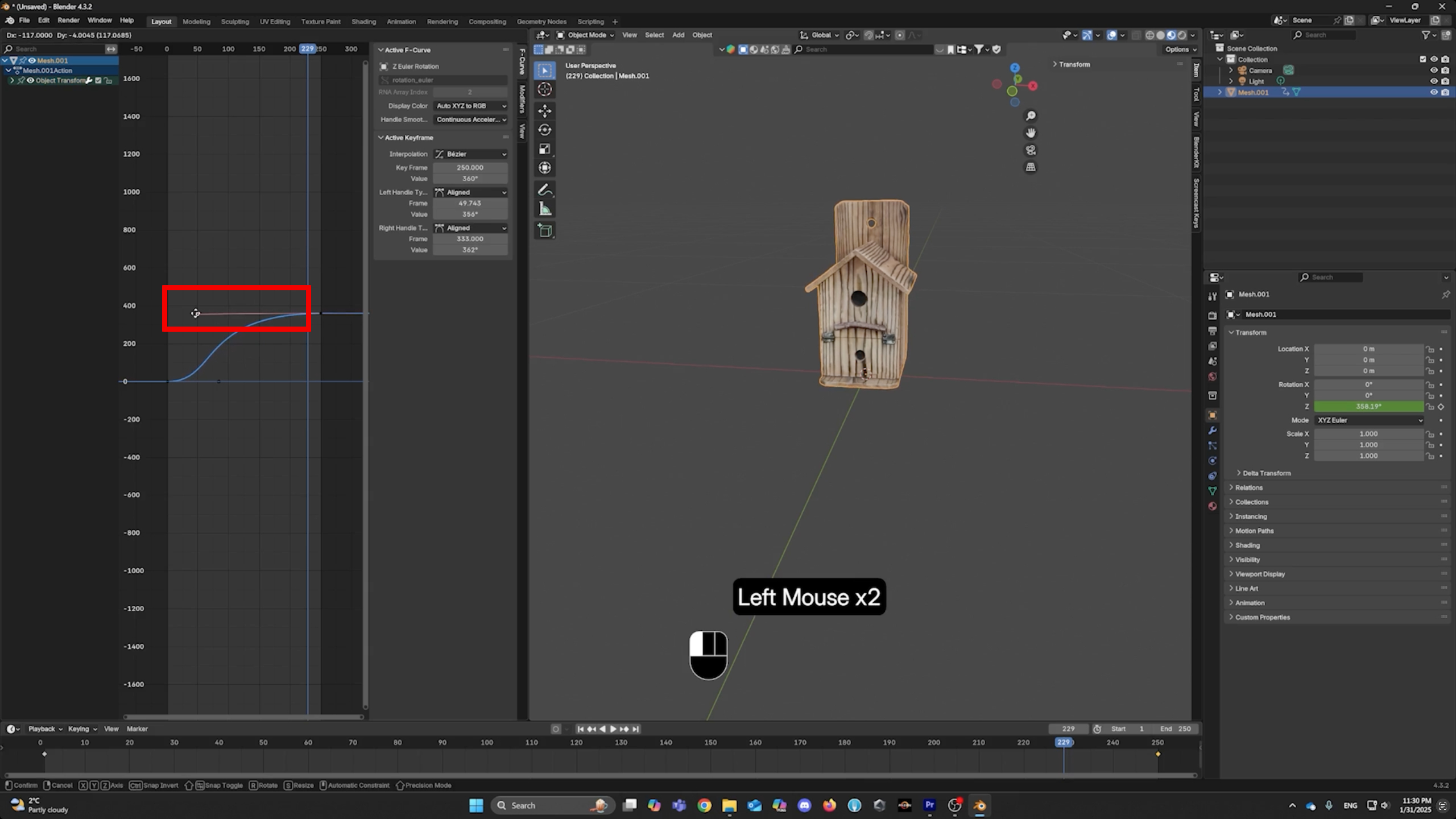The height and width of the screenshot is (819, 1456).
Task: Open the Help menu
Action: tap(126, 20)
